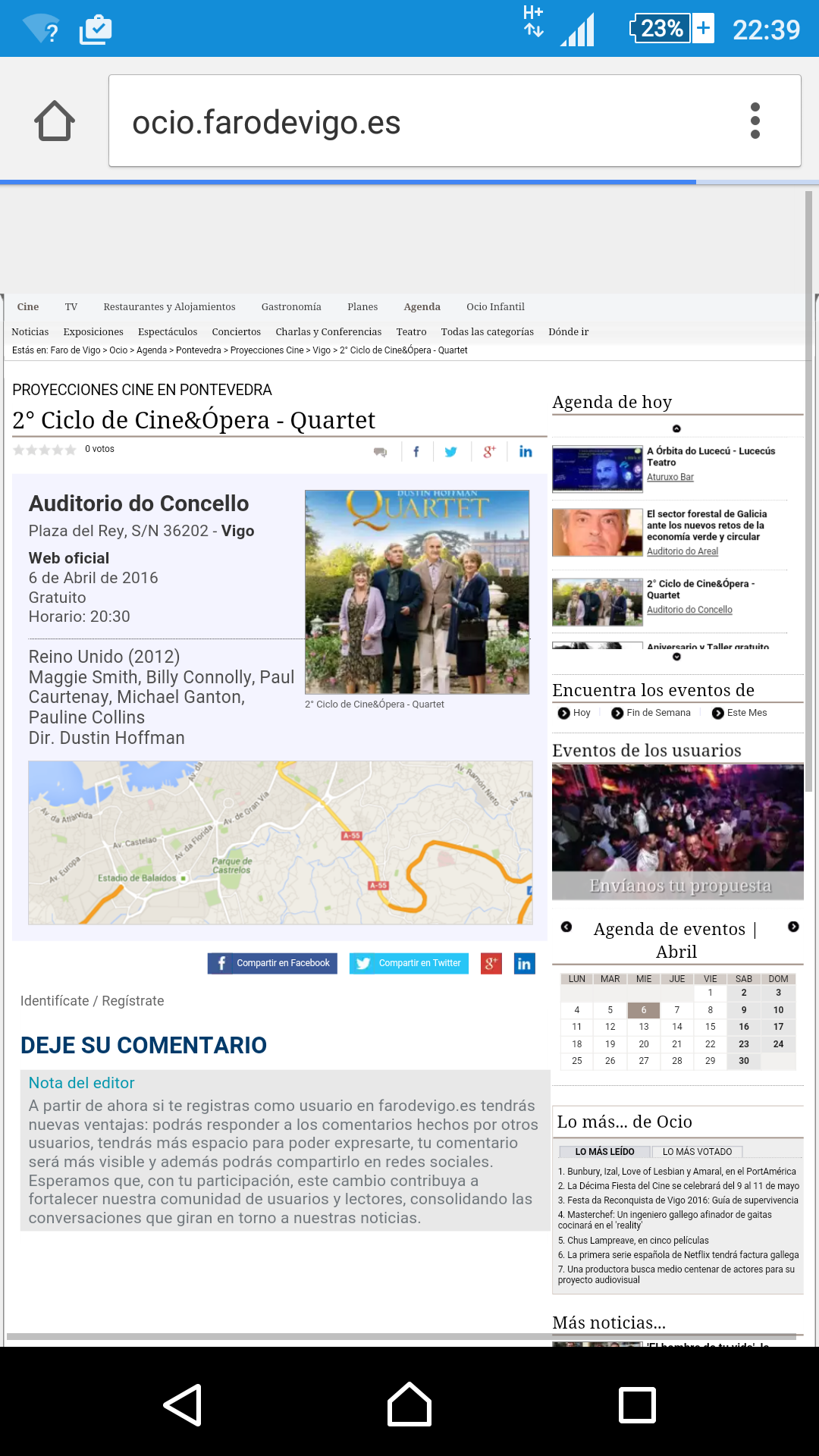Screen dimensions: 819x1456
Task: Share via small LinkedIn icon near votes
Action: (x=526, y=452)
